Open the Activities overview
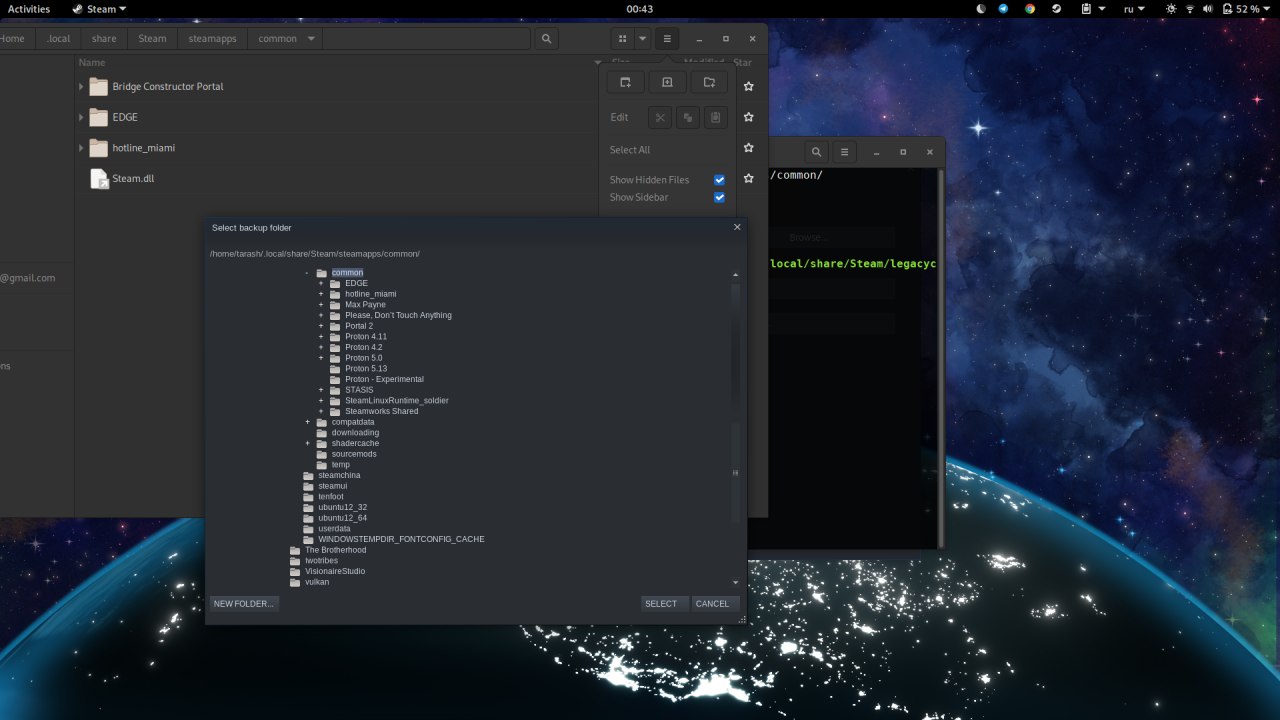Image resolution: width=1280 pixels, height=720 pixels. (x=29, y=9)
